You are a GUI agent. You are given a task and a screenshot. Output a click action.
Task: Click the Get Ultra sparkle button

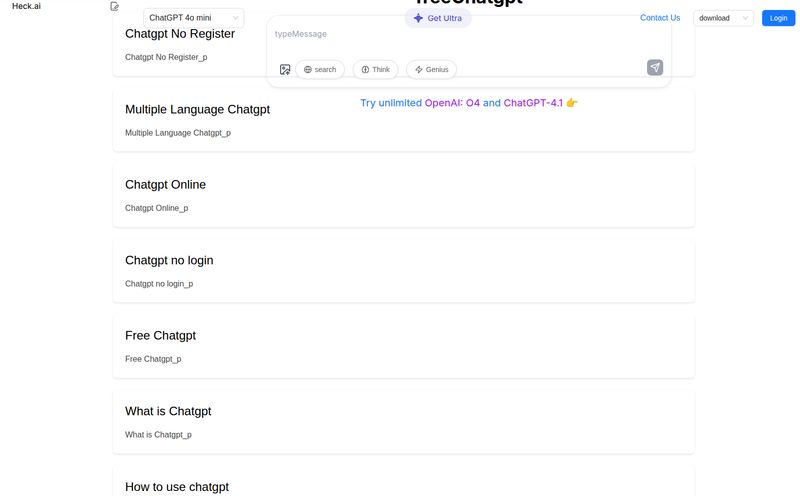point(438,18)
